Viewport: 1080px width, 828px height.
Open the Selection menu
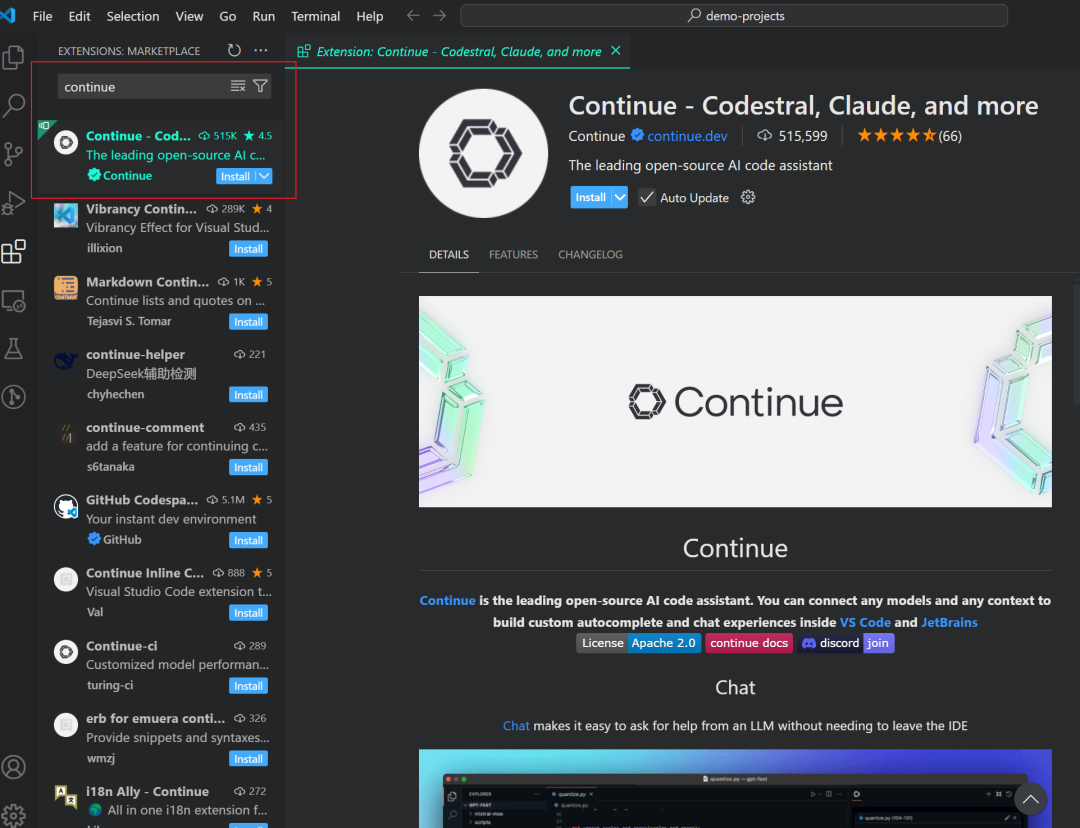[x=133, y=16]
